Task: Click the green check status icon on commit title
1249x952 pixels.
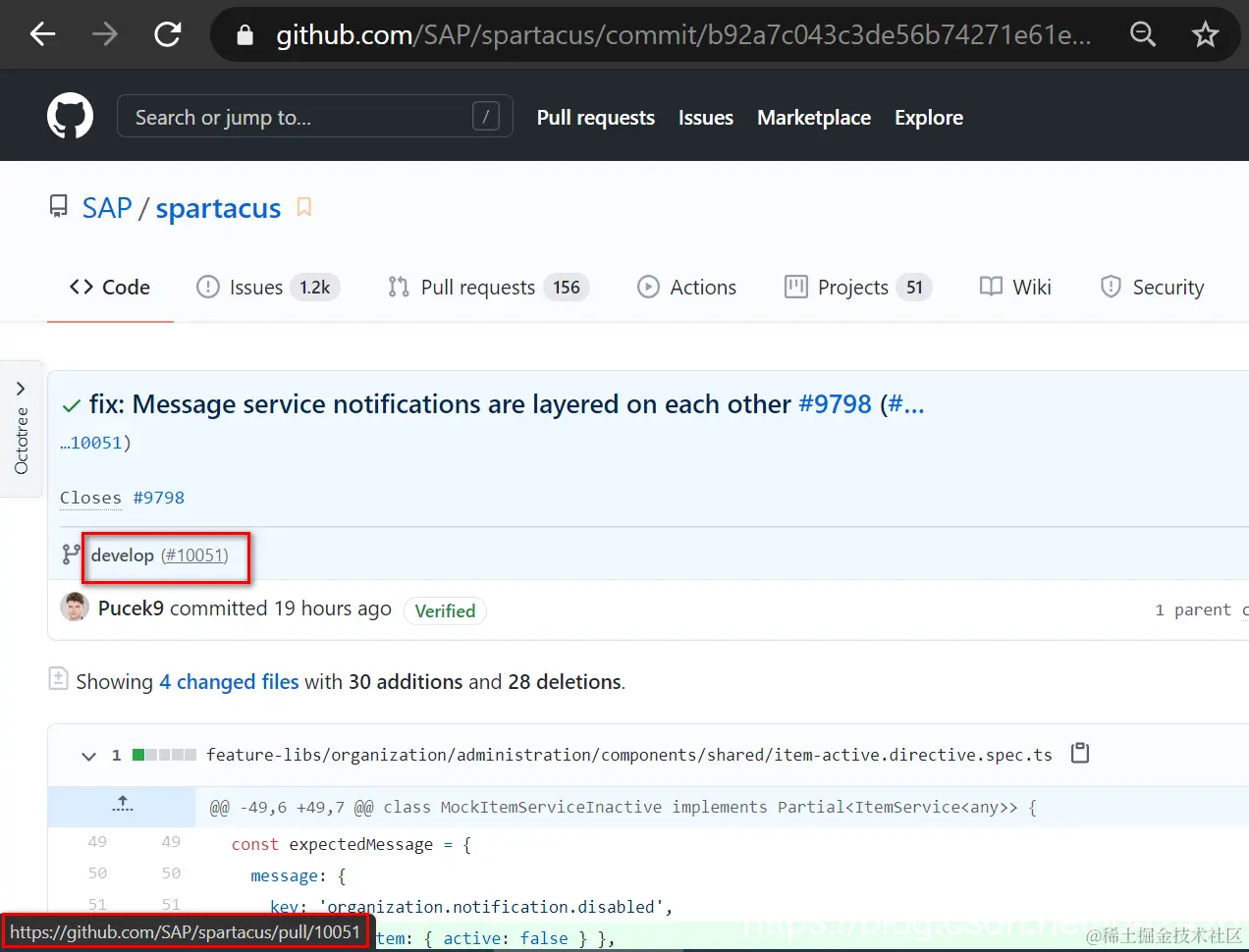Action: (71, 405)
